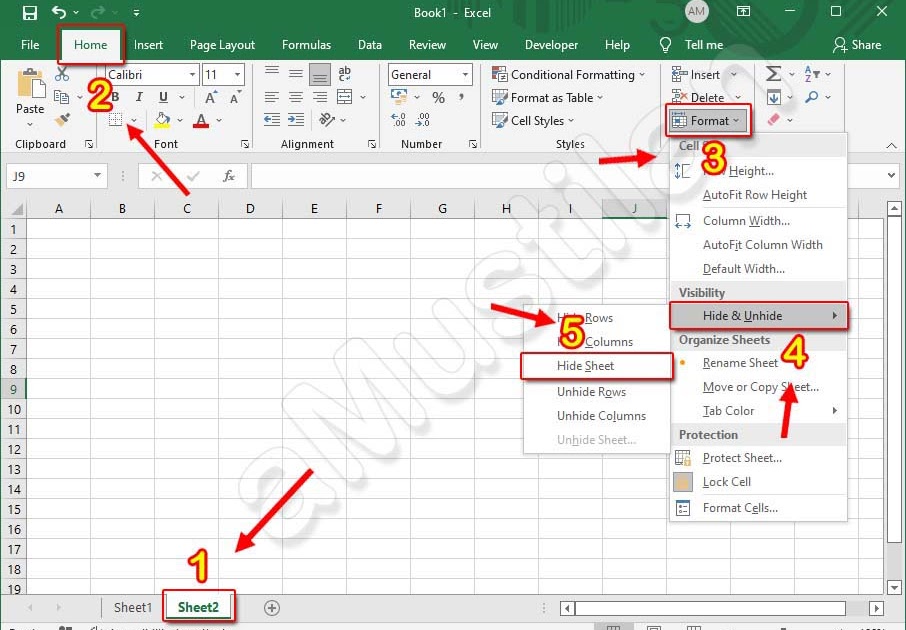Open the Font Color swatch
This screenshot has width=906, height=630.
[200, 121]
